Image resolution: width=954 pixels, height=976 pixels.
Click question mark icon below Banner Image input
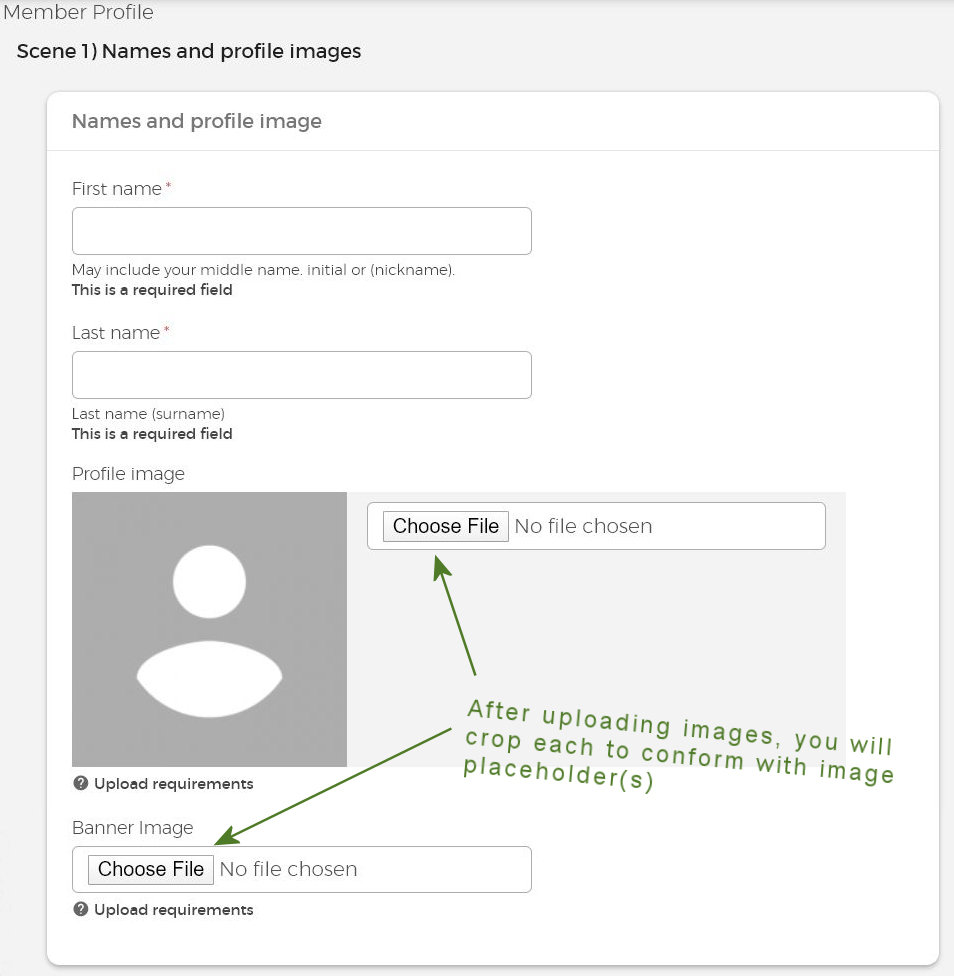tap(81, 909)
